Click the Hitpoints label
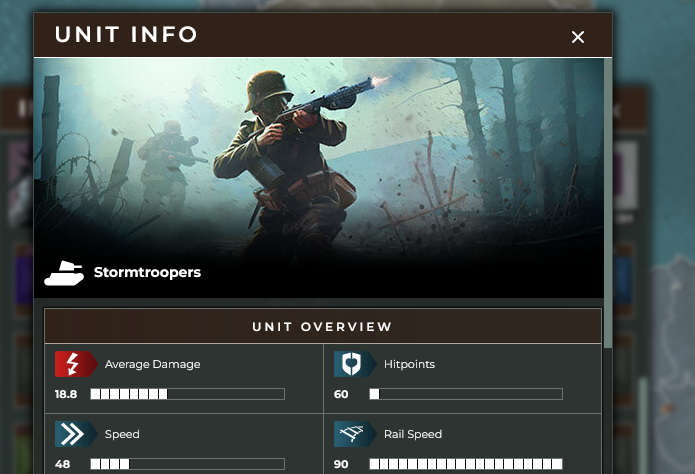 click(x=409, y=364)
